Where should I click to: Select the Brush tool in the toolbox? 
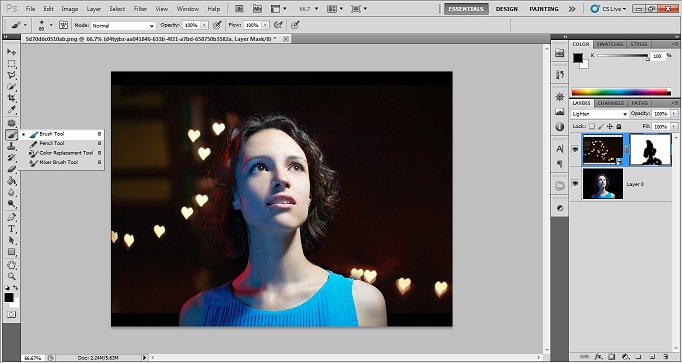click(x=11, y=135)
